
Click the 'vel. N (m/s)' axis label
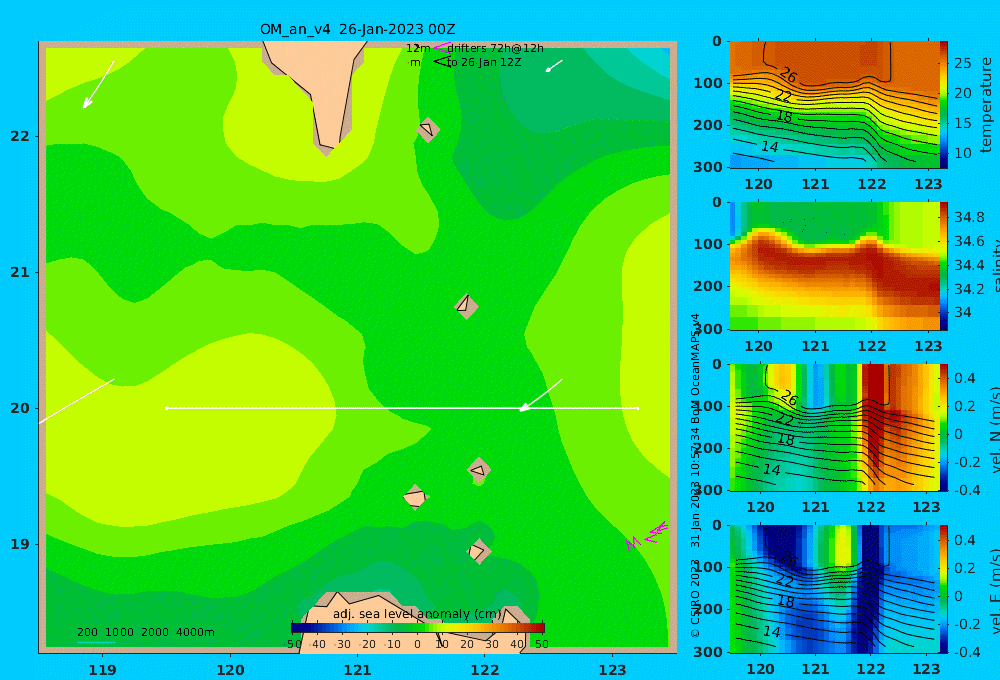click(x=994, y=429)
